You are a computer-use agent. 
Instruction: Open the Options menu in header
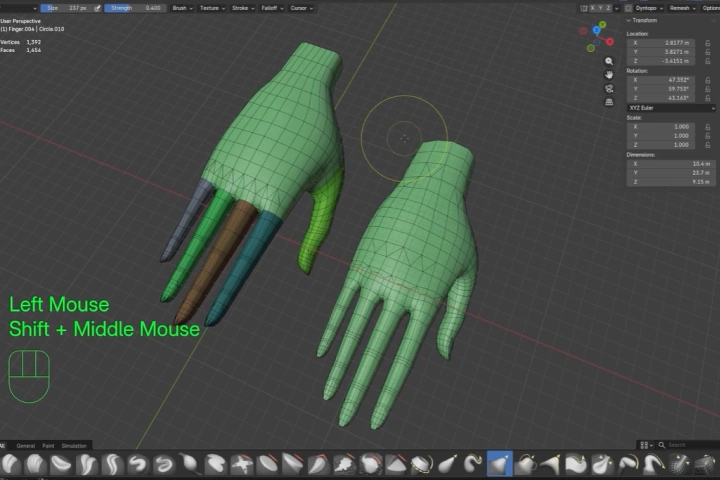click(710, 8)
